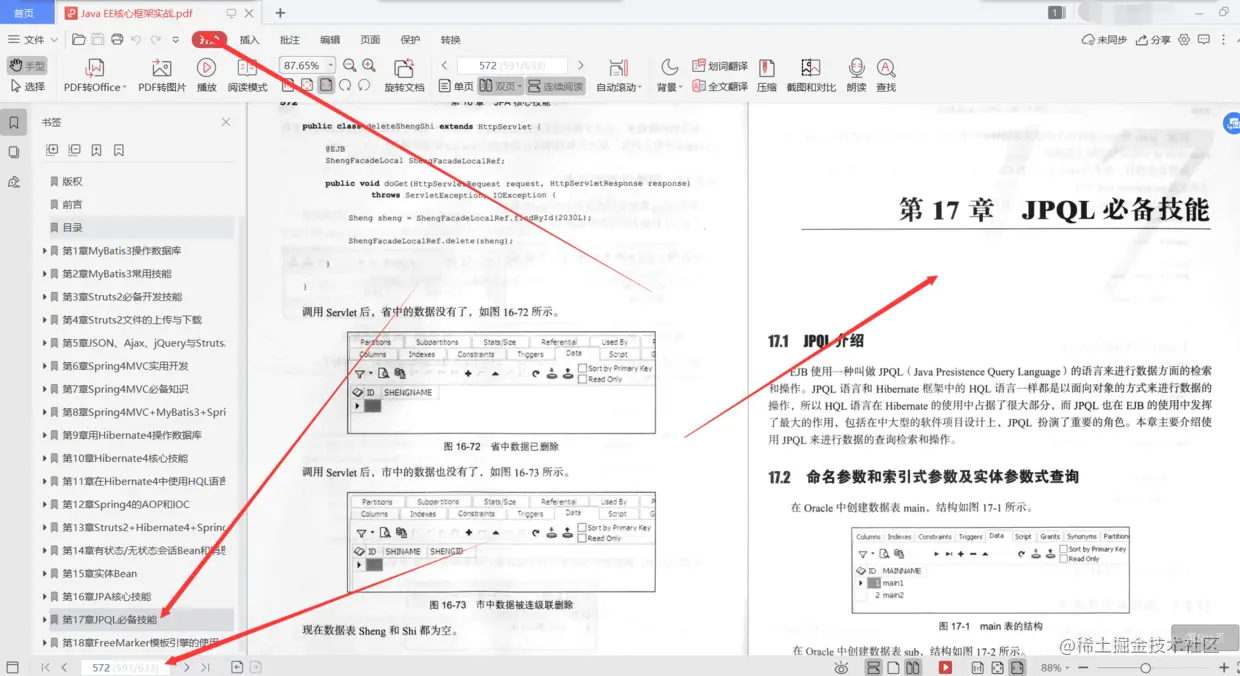Open the 查找 search tool
The height and width of the screenshot is (676, 1240).
click(x=886, y=76)
